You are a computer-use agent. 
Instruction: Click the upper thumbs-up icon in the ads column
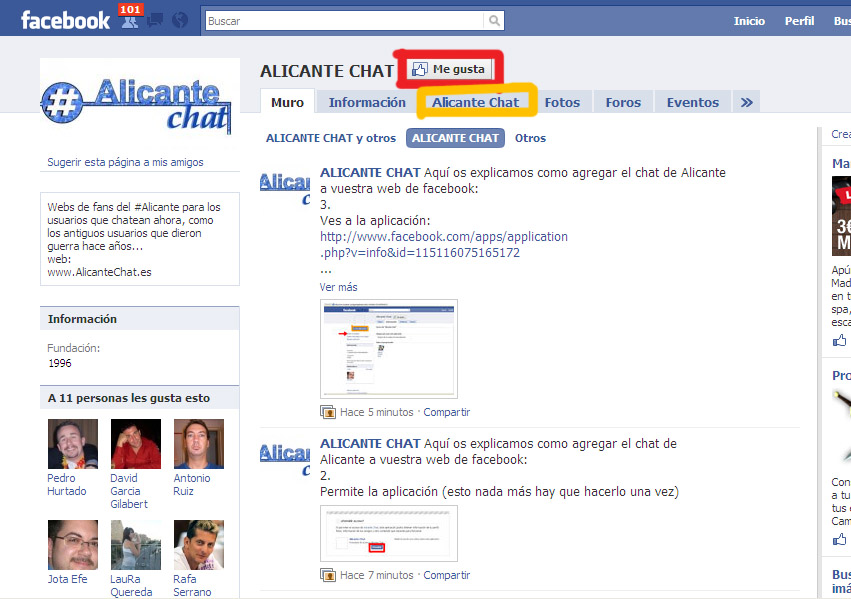[839, 341]
